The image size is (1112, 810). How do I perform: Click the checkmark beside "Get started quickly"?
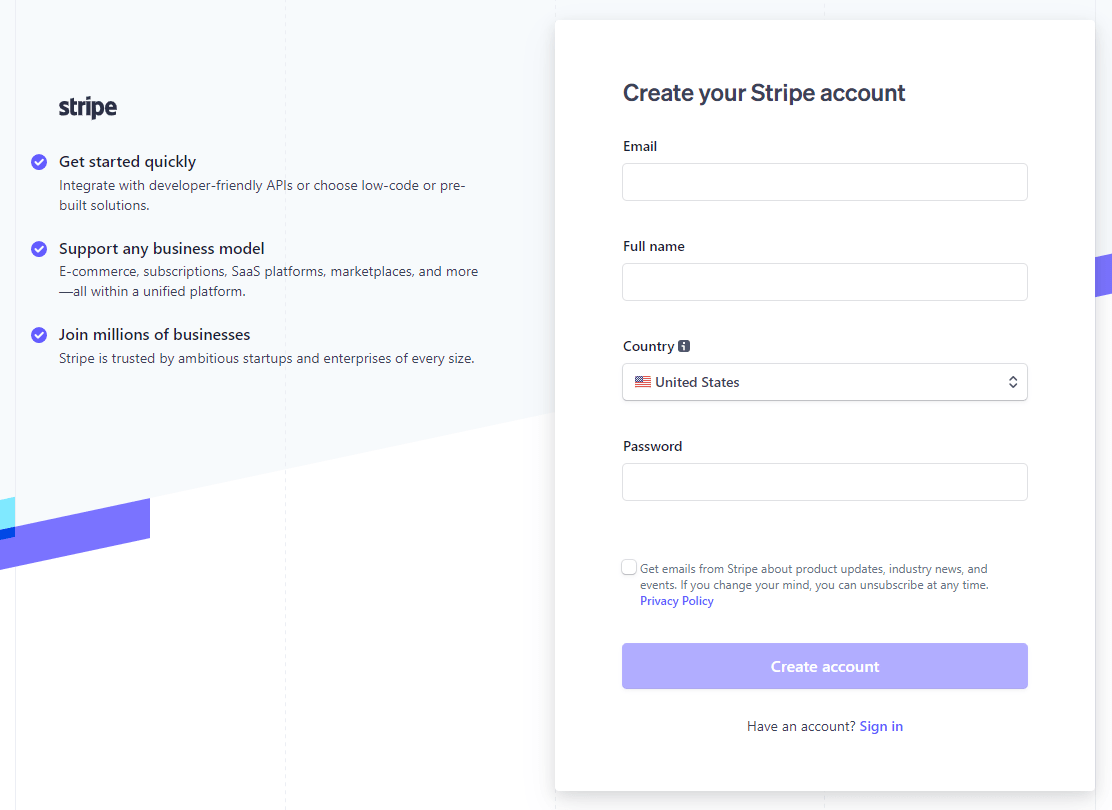(x=38, y=161)
